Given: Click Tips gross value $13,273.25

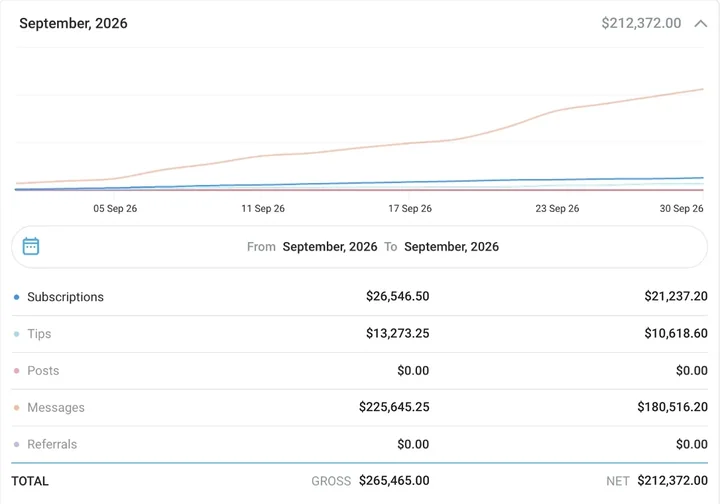Looking at the screenshot, I should pyautogui.click(x=398, y=333).
